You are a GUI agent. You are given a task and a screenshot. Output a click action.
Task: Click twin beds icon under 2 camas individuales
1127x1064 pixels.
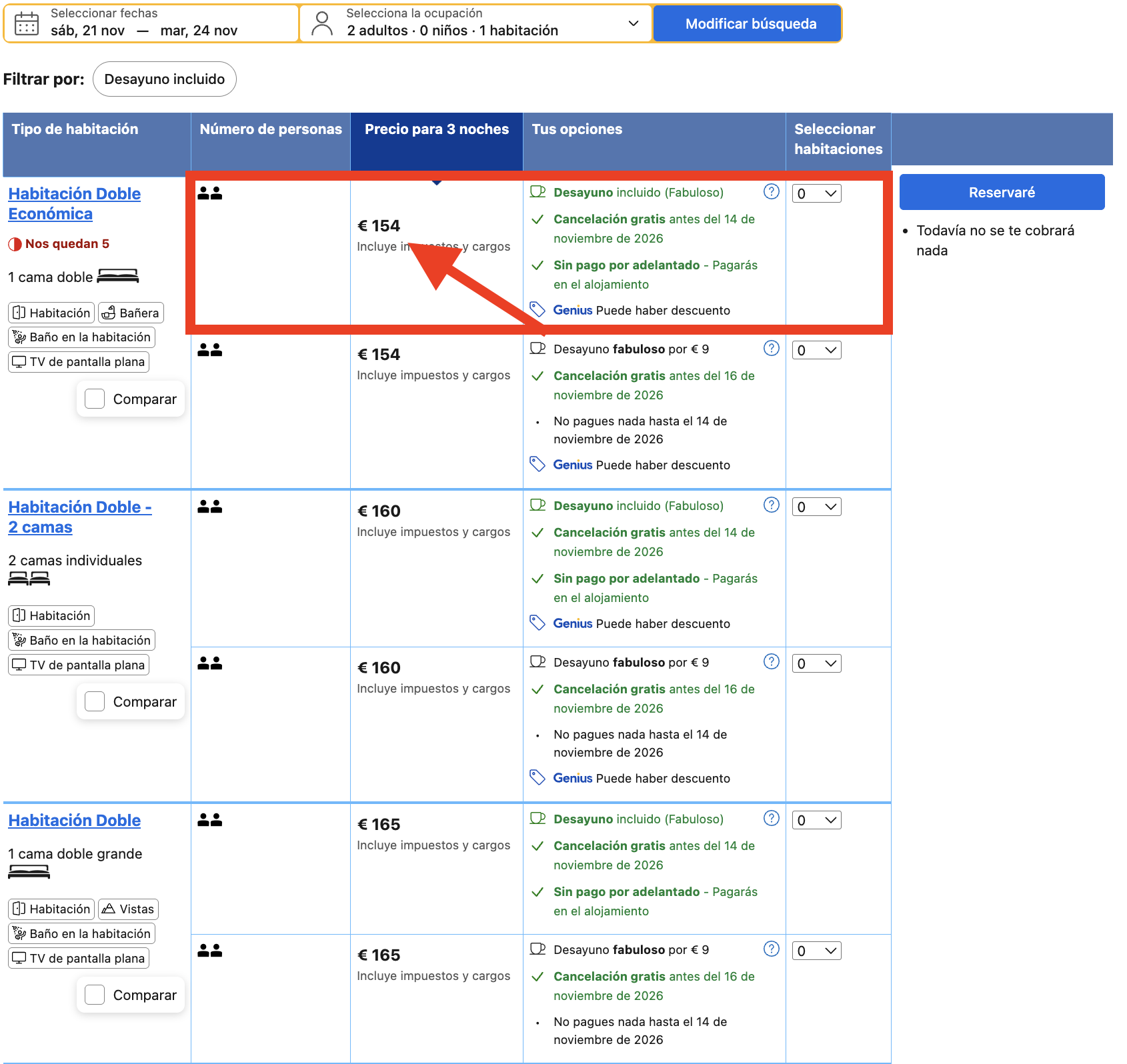click(x=29, y=579)
